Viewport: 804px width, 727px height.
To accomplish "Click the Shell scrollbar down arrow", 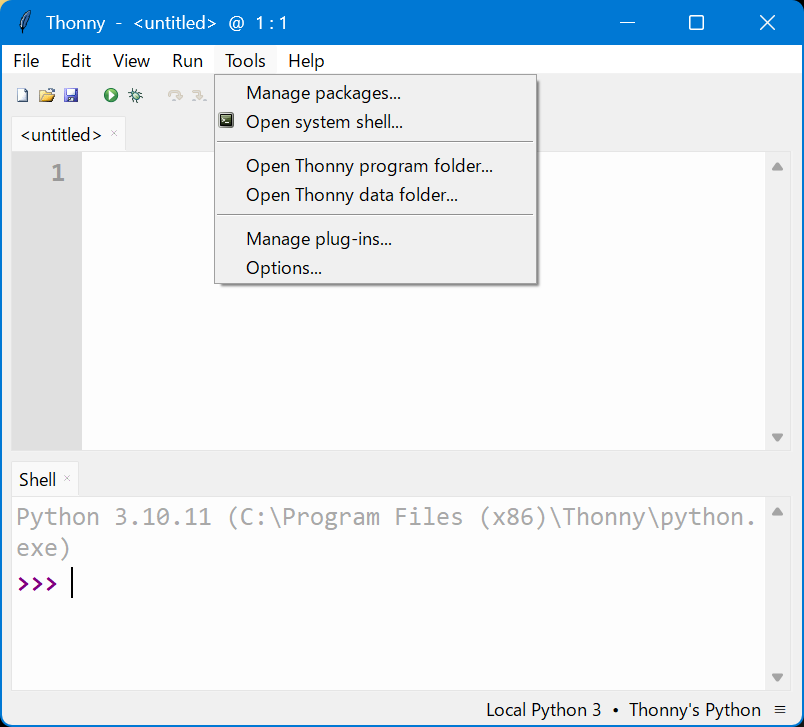I will click(777, 677).
